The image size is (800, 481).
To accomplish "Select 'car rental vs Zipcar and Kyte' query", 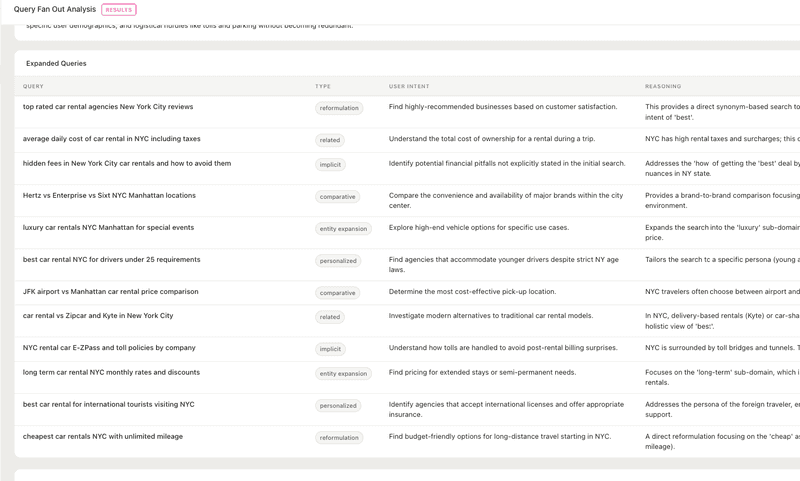I will coord(98,316).
